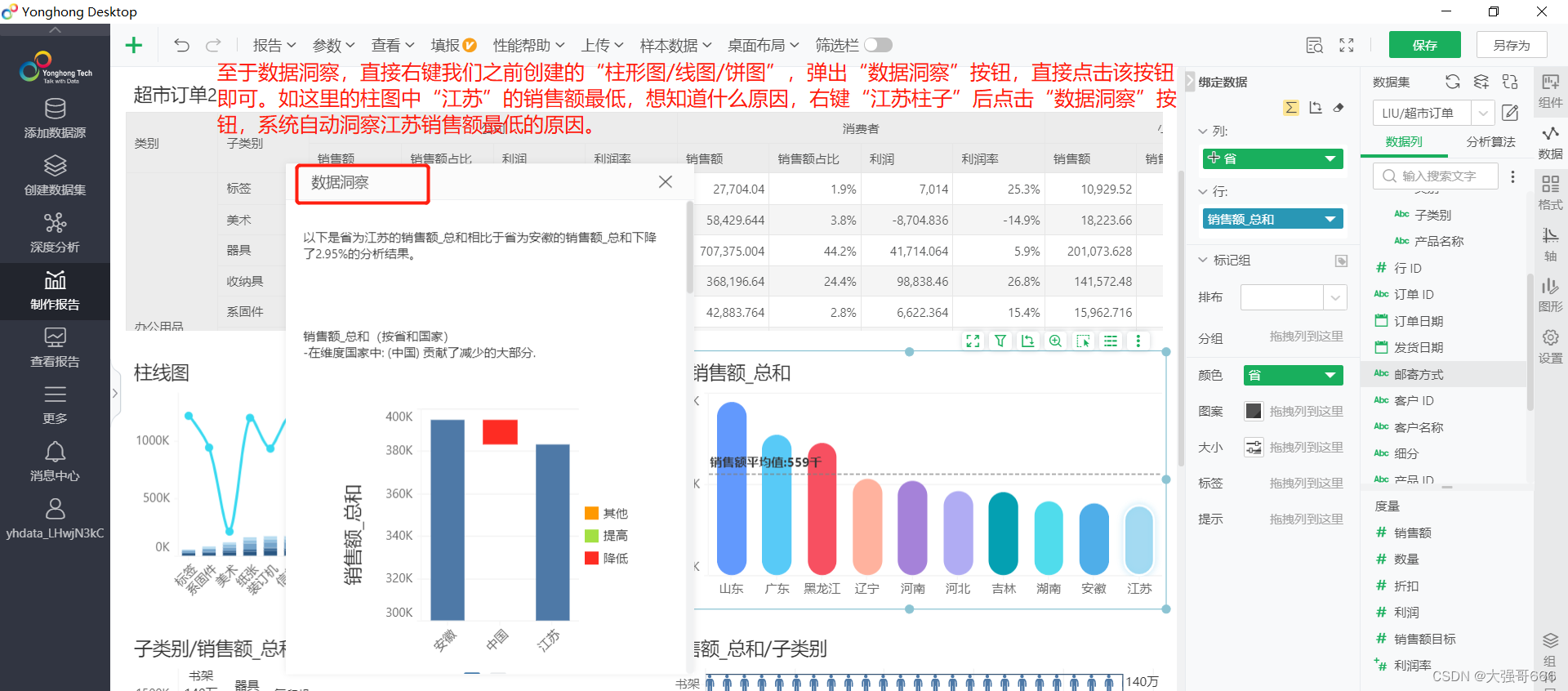Undo the last action

[x=181, y=45]
